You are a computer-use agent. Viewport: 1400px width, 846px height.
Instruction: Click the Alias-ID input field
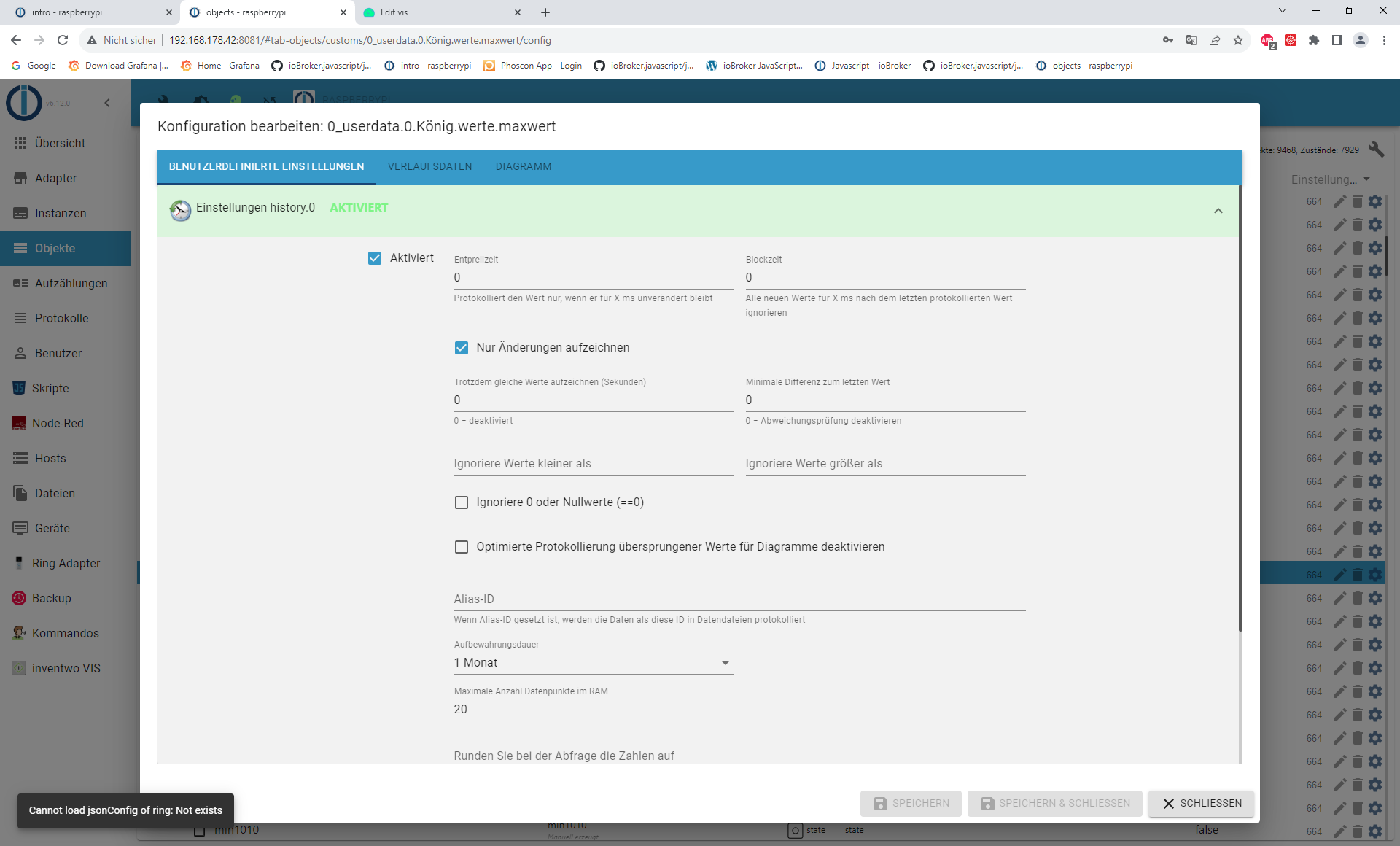point(739,599)
